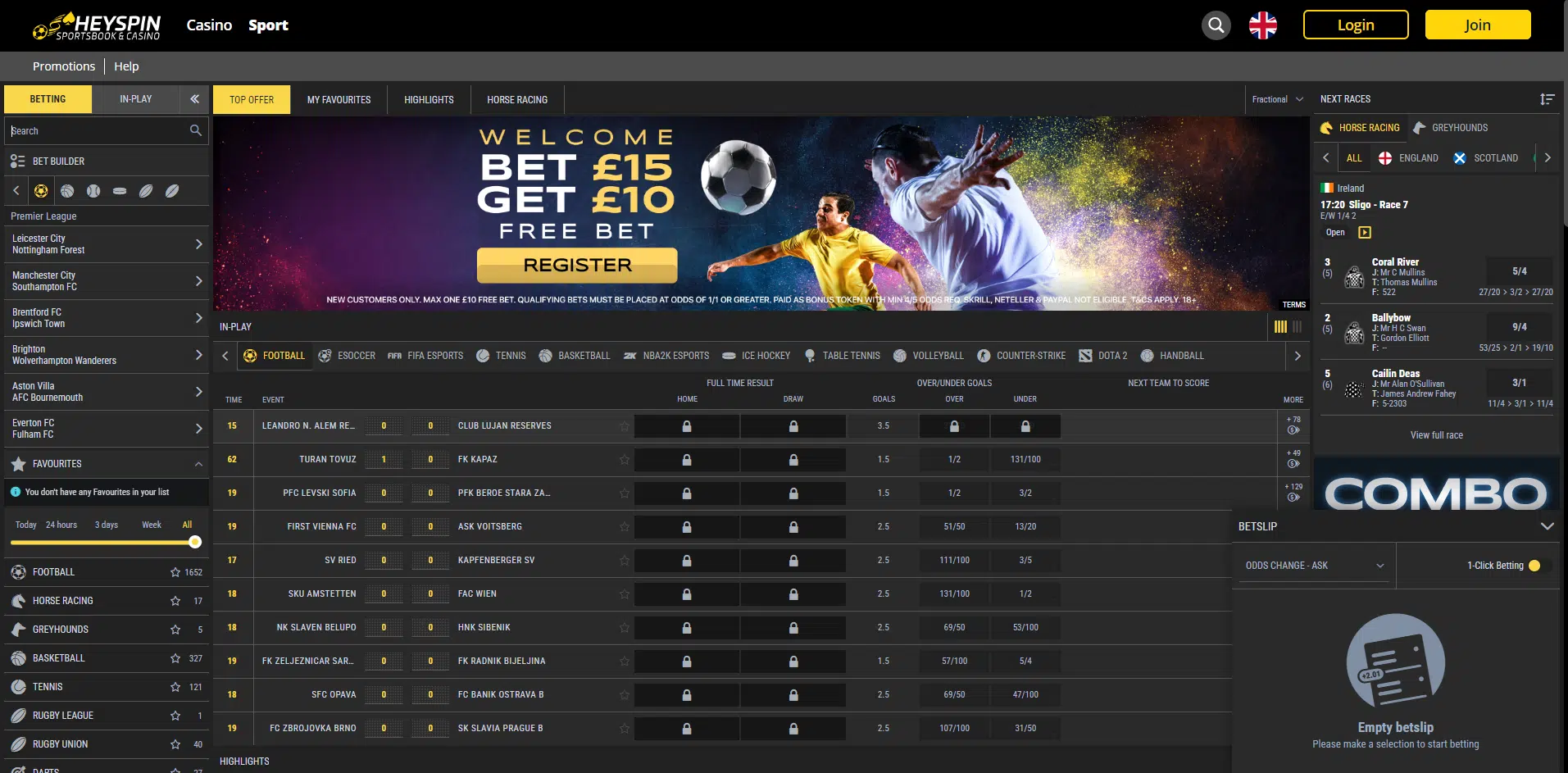Star the Turan Tovuz vs FK Kapaz match
Viewport: 1568px width, 773px height.
click(x=625, y=459)
